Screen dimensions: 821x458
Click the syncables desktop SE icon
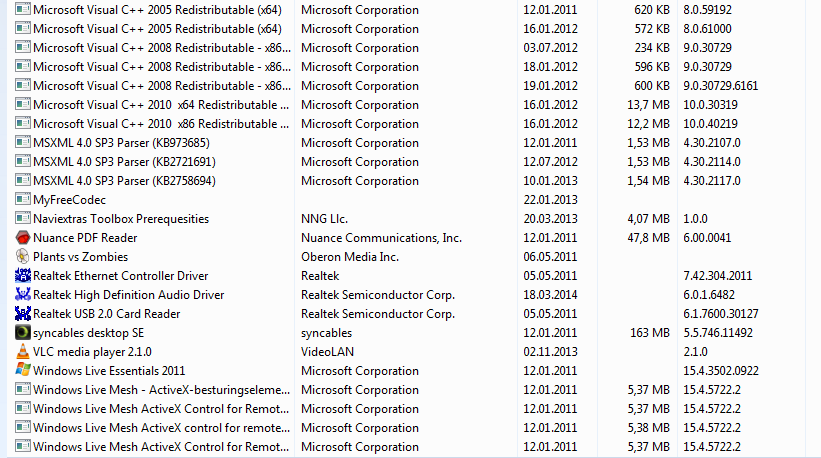click(x=23, y=332)
